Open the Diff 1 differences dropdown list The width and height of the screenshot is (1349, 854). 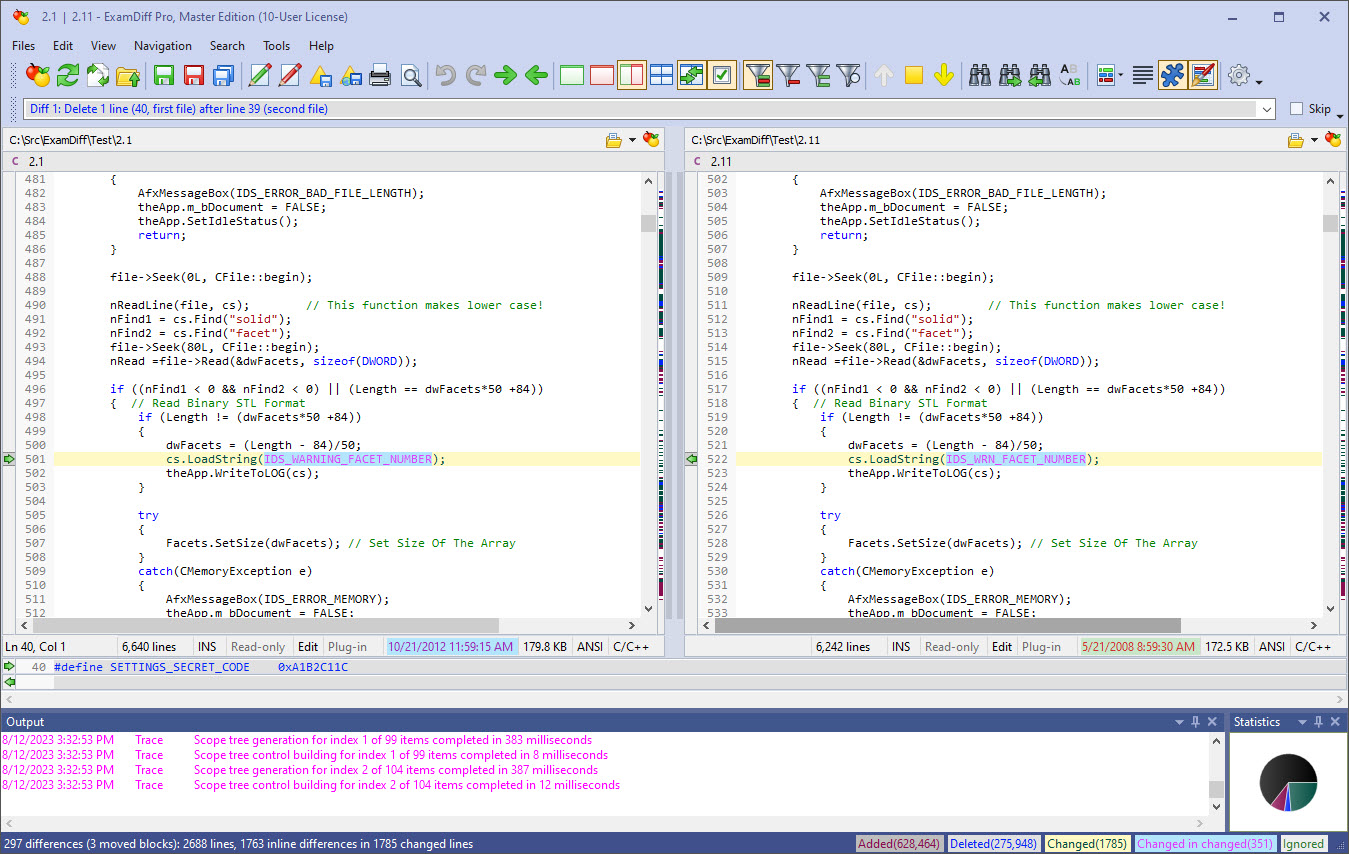click(x=1267, y=109)
